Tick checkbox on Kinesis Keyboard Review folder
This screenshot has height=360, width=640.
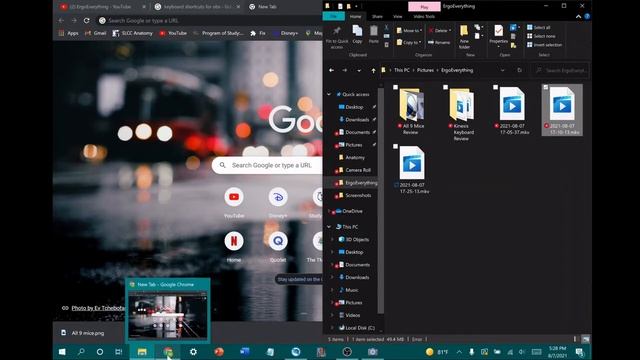click(x=445, y=87)
